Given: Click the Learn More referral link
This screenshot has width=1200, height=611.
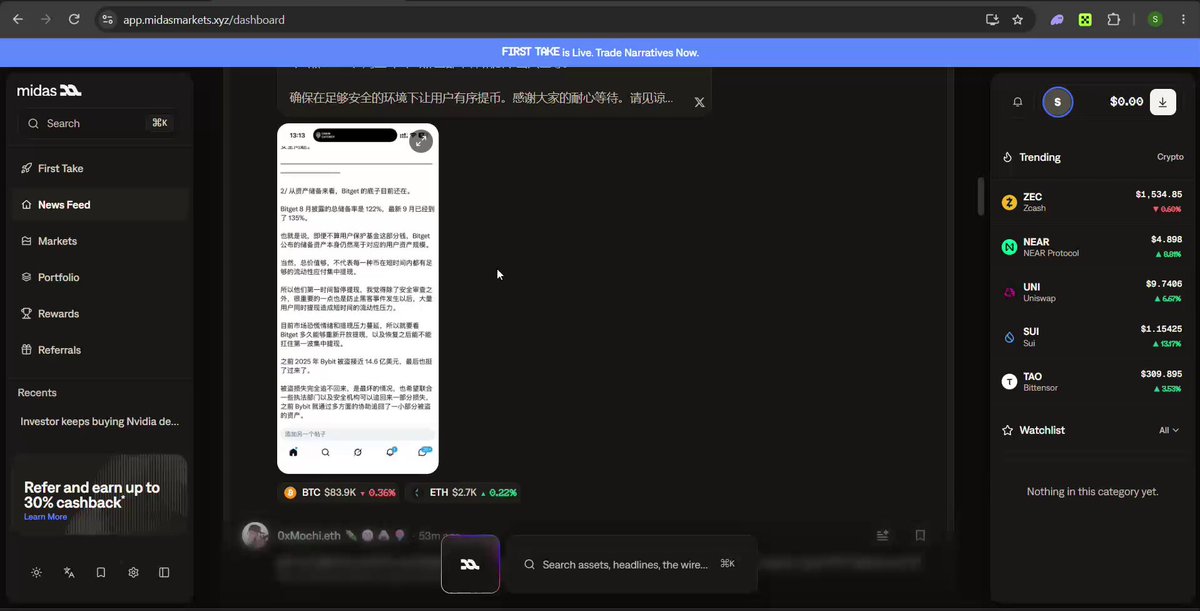Looking at the screenshot, I should 45,517.
